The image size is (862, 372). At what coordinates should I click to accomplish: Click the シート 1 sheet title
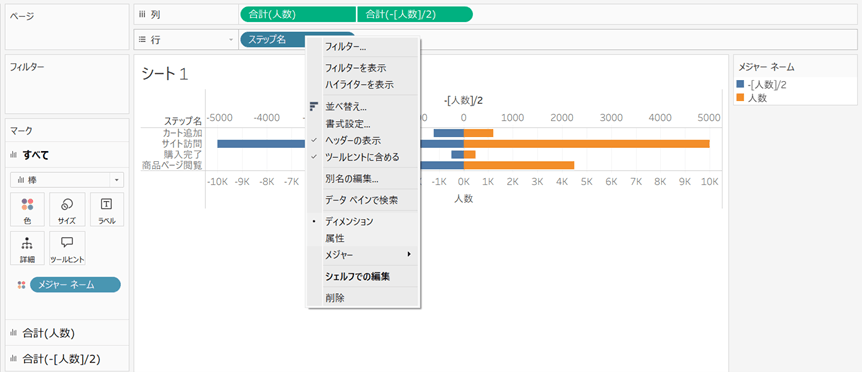[165, 74]
